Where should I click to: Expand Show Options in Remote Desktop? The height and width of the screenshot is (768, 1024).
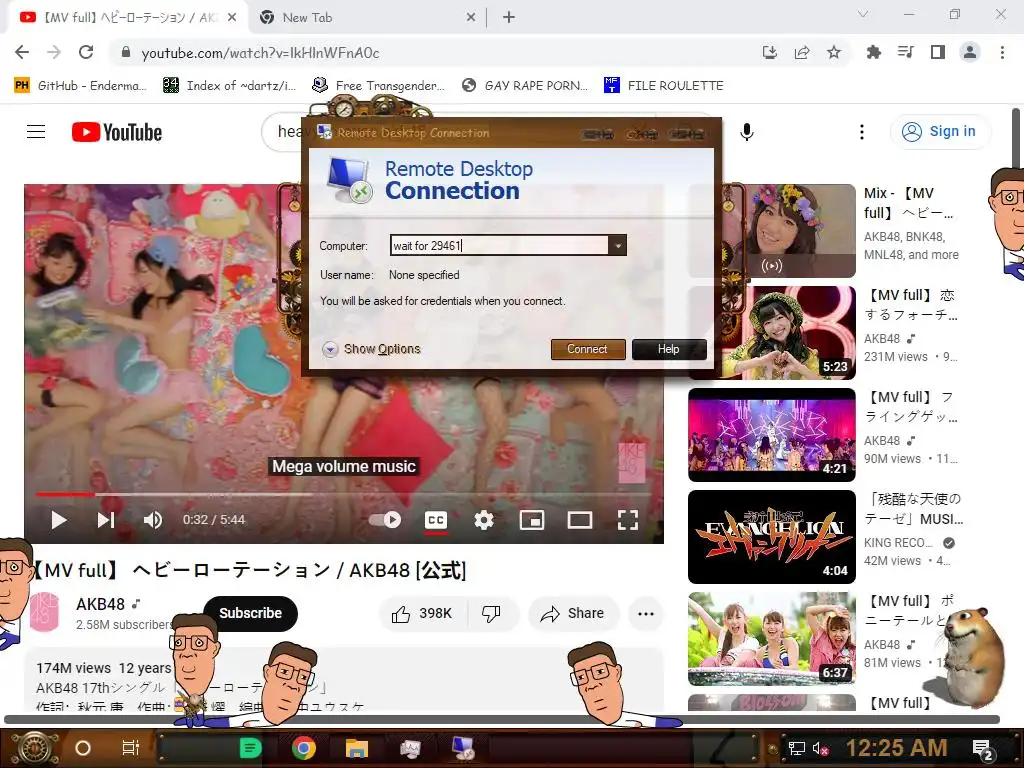point(372,349)
